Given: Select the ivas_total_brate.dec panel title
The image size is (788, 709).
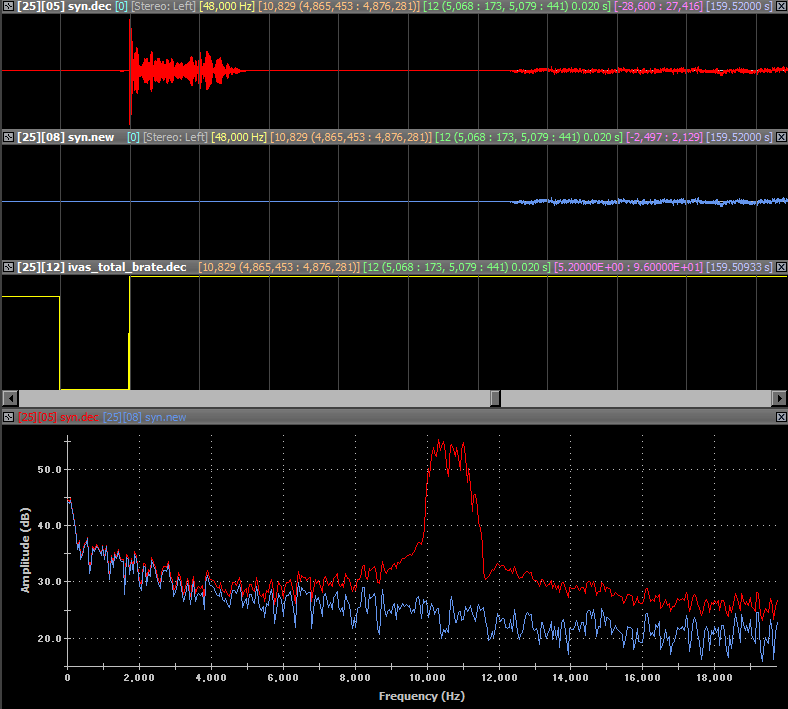Looking at the screenshot, I should click(x=102, y=267).
